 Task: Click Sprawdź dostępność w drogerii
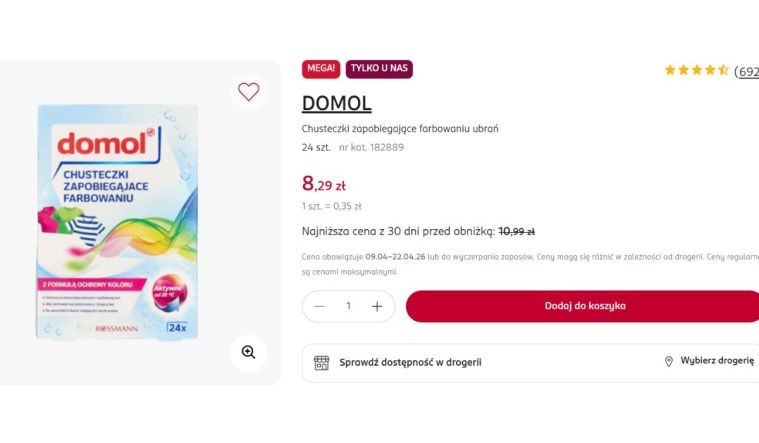tap(410, 362)
